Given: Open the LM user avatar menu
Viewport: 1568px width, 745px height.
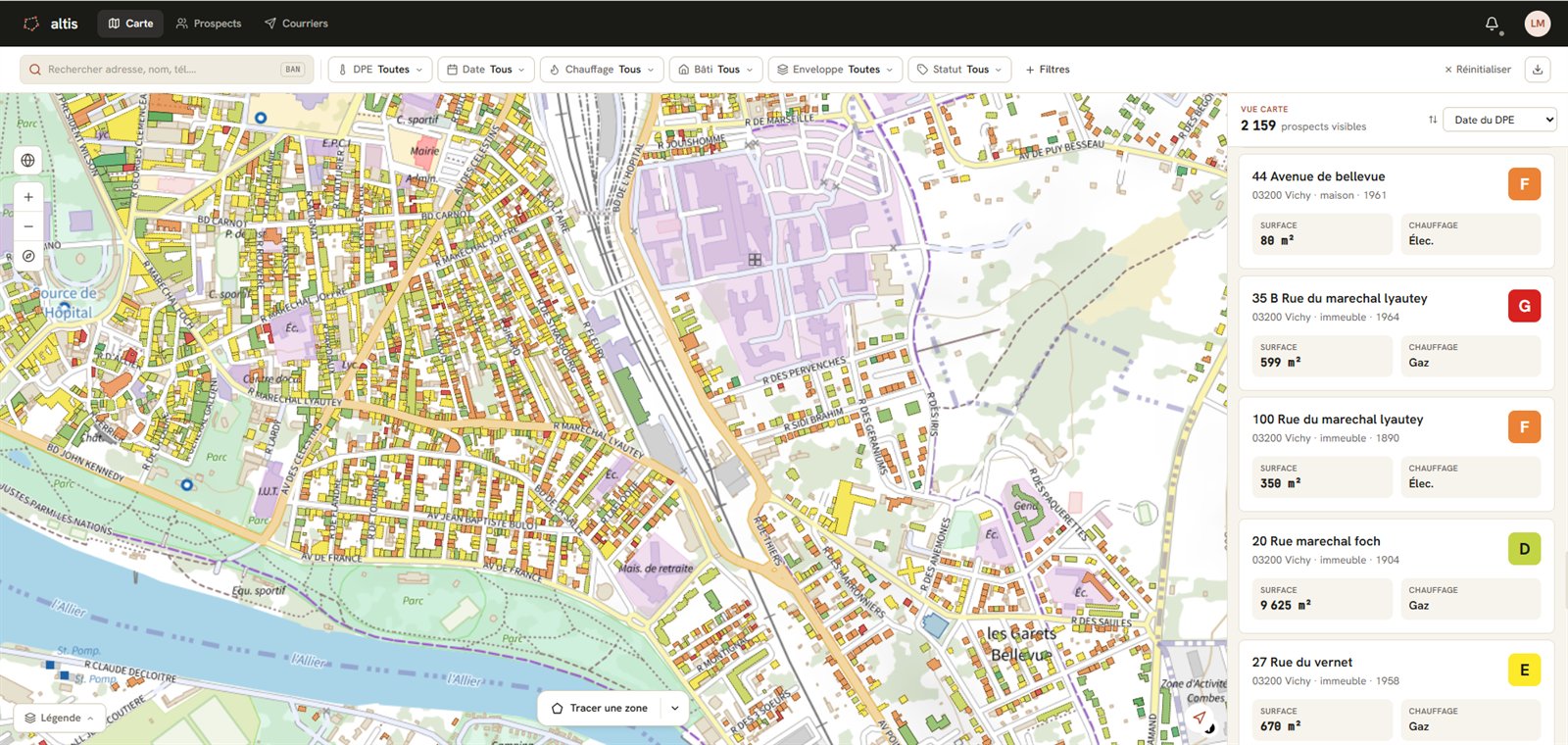Looking at the screenshot, I should (x=1538, y=24).
